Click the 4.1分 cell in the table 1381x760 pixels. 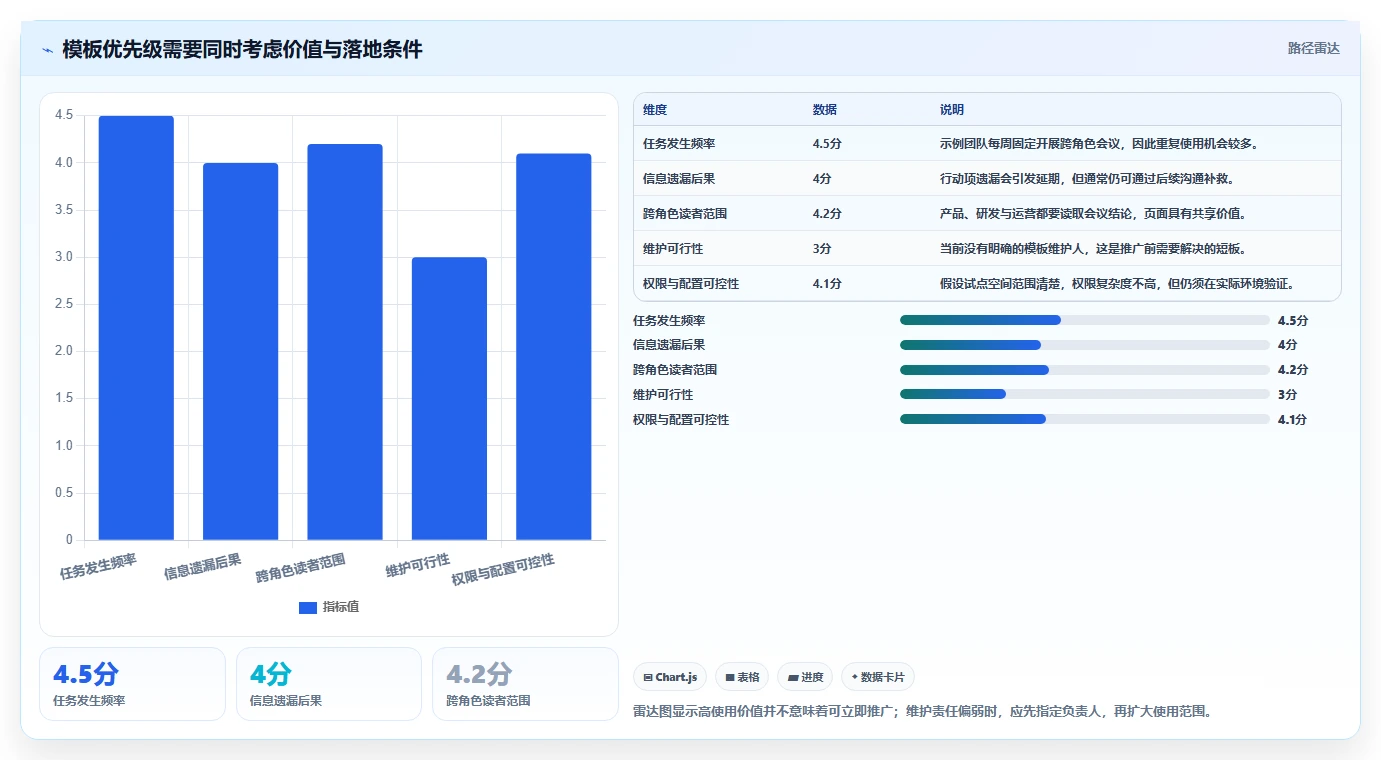[x=827, y=284]
